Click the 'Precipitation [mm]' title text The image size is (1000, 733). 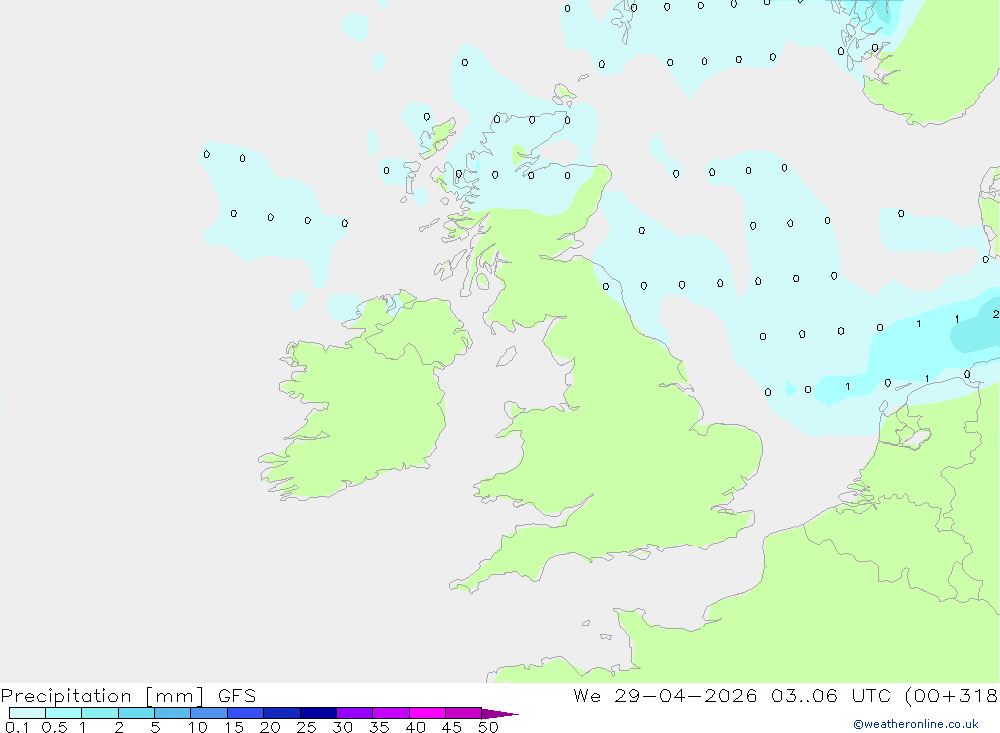102,696
